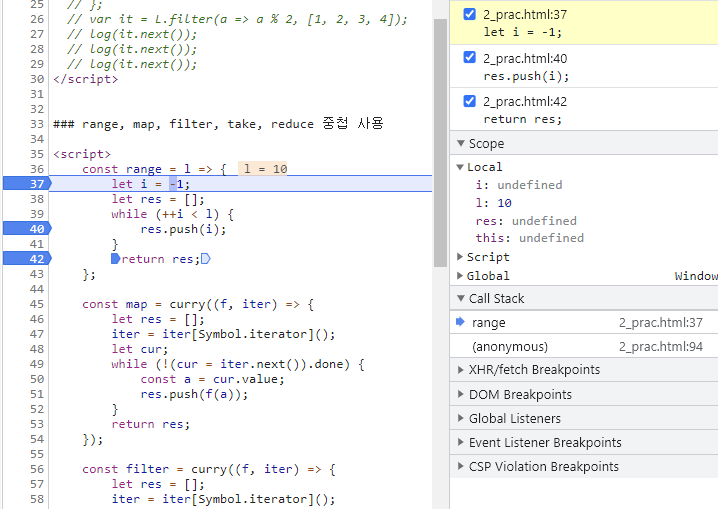Select the 'this: undefined' scope entry

click(530, 238)
